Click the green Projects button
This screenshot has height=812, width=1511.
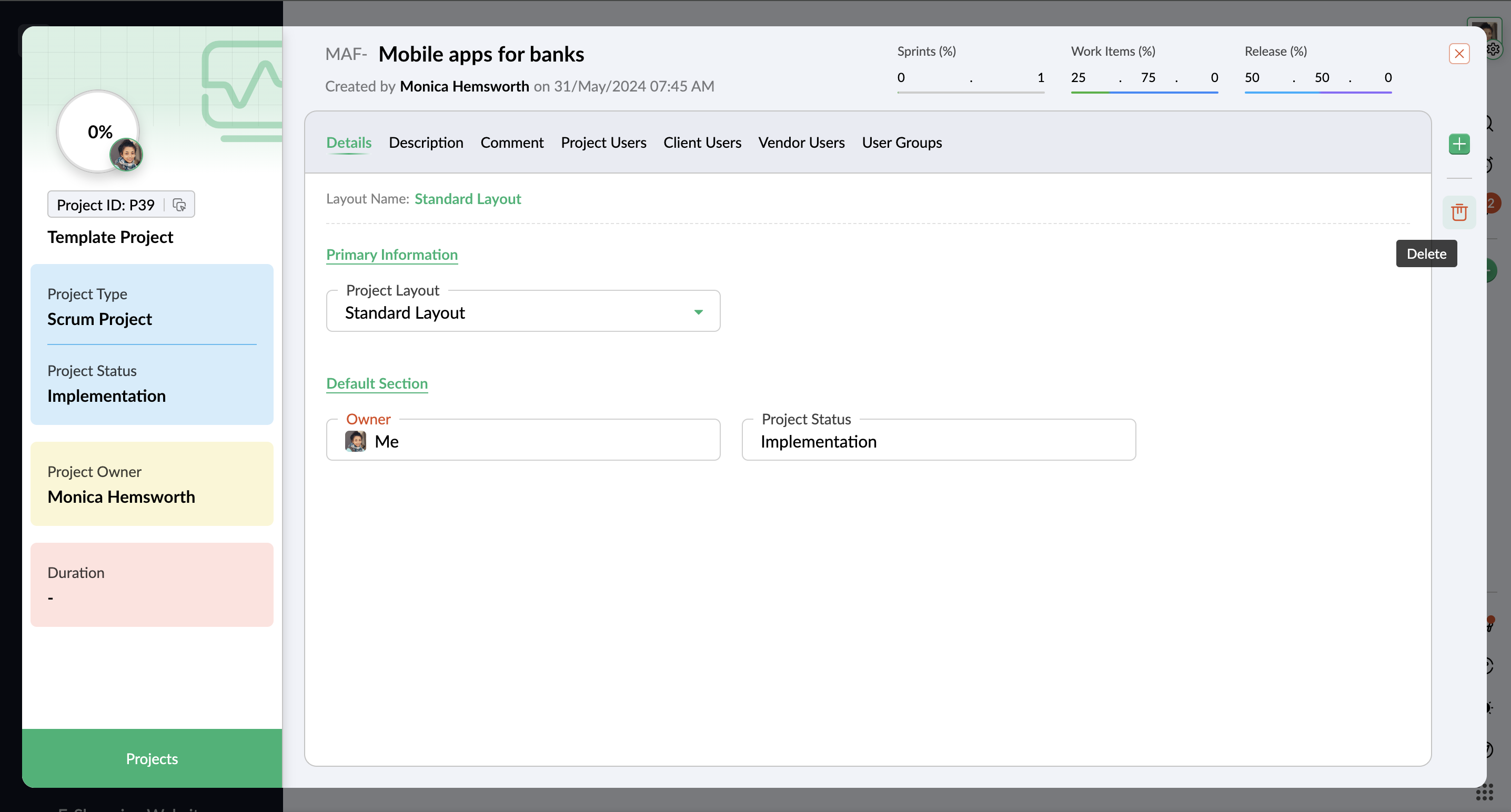coord(152,758)
